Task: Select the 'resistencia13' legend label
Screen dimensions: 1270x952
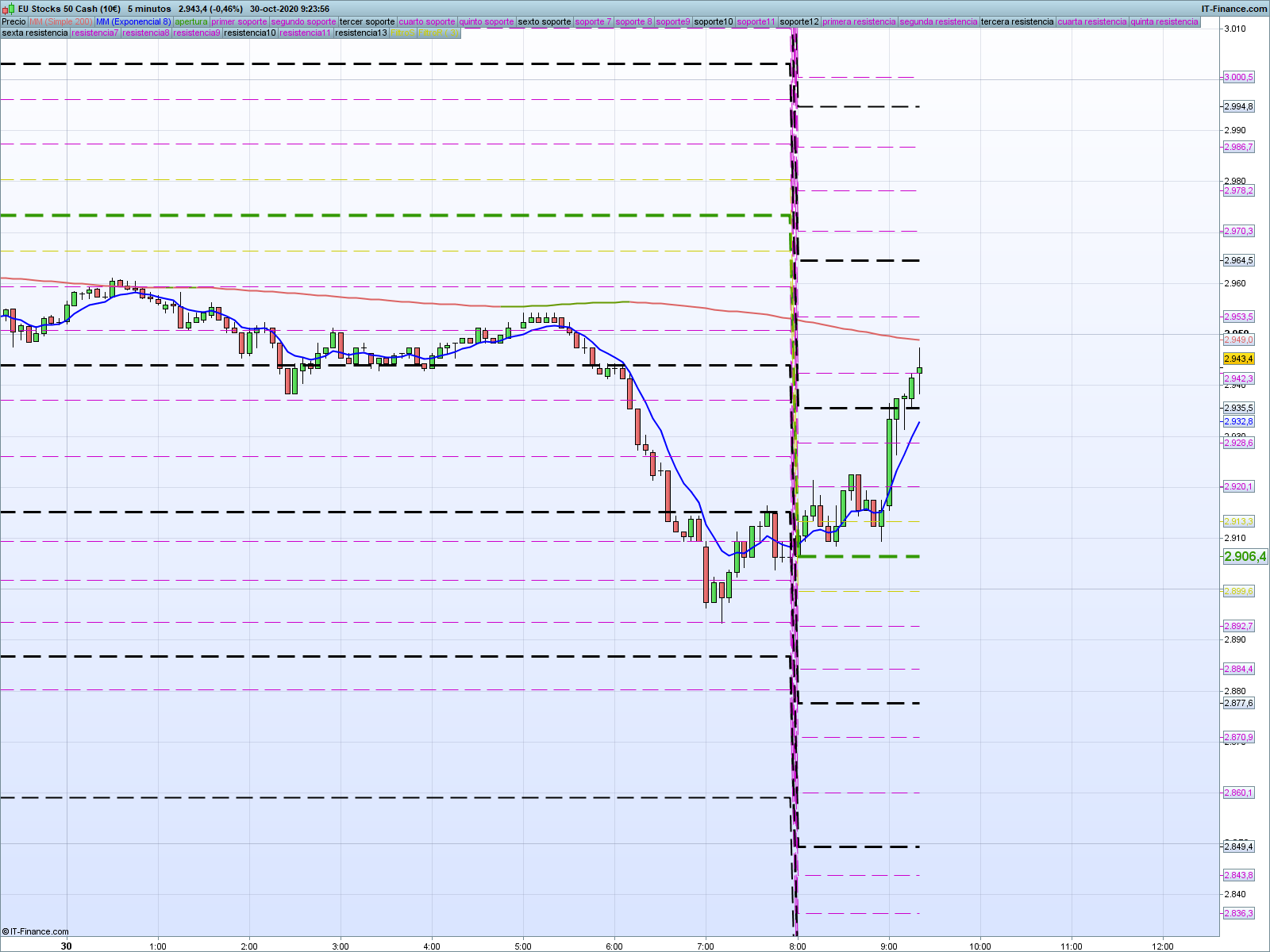Action: tap(361, 33)
